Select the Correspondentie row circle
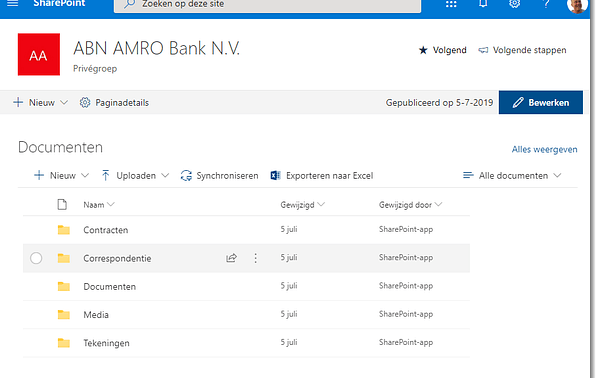The image size is (600, 378). (36, 258)
